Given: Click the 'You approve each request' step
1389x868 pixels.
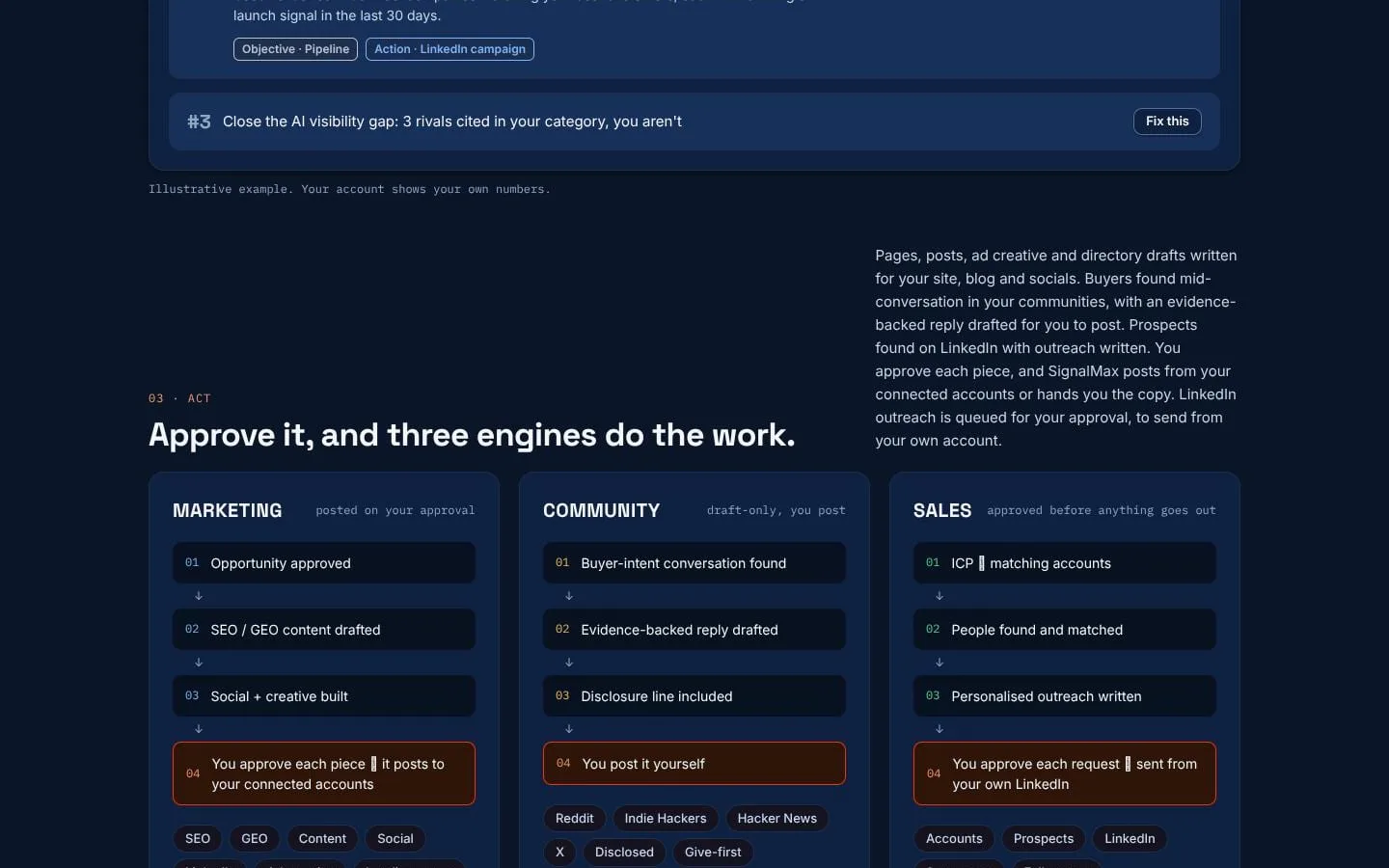Looking at the screenshot, I should click(1065, 773).
